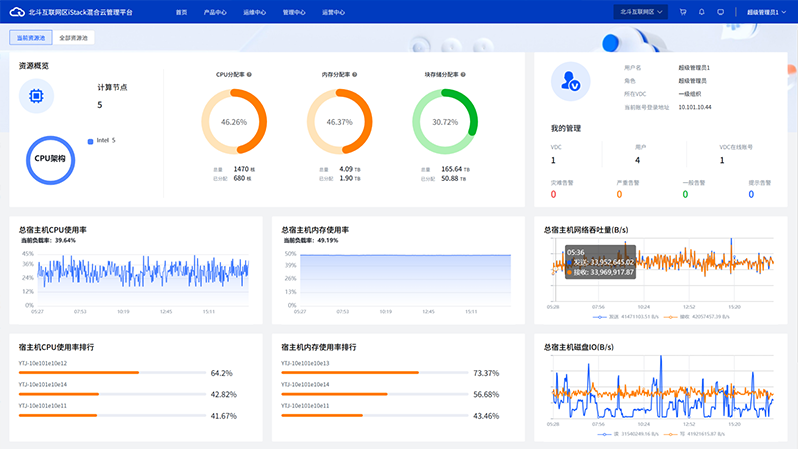
Task: Open the 北斗互联网区 region dropdown
Action: pos(642,12)
